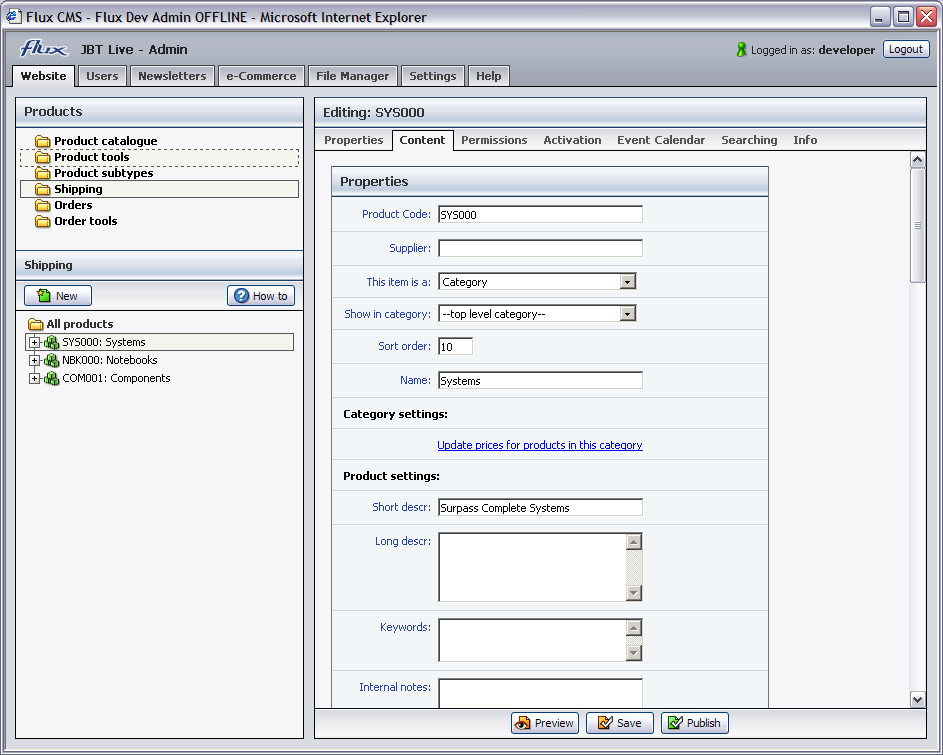Click inside the Long descr text area

point(532,567)
